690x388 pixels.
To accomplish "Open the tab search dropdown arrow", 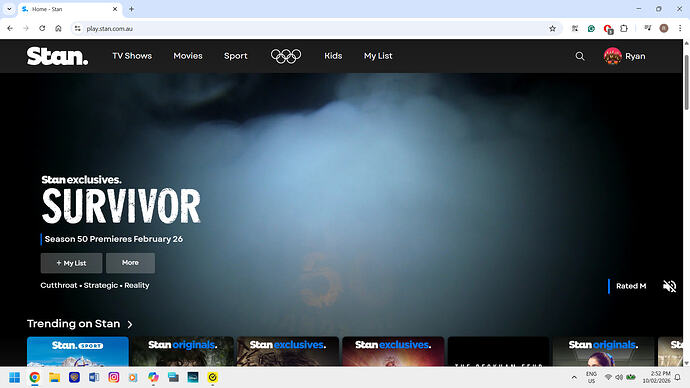I will (9, 9).
